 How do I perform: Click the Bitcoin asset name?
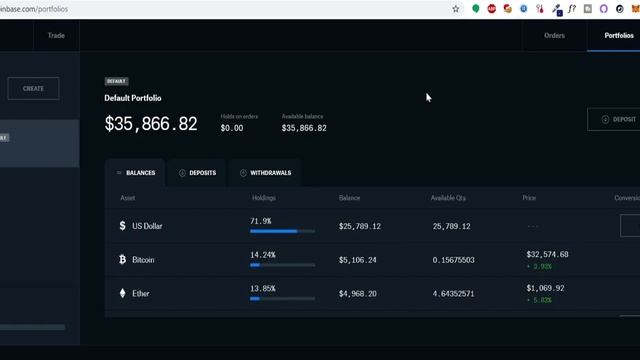coord(143,260)
